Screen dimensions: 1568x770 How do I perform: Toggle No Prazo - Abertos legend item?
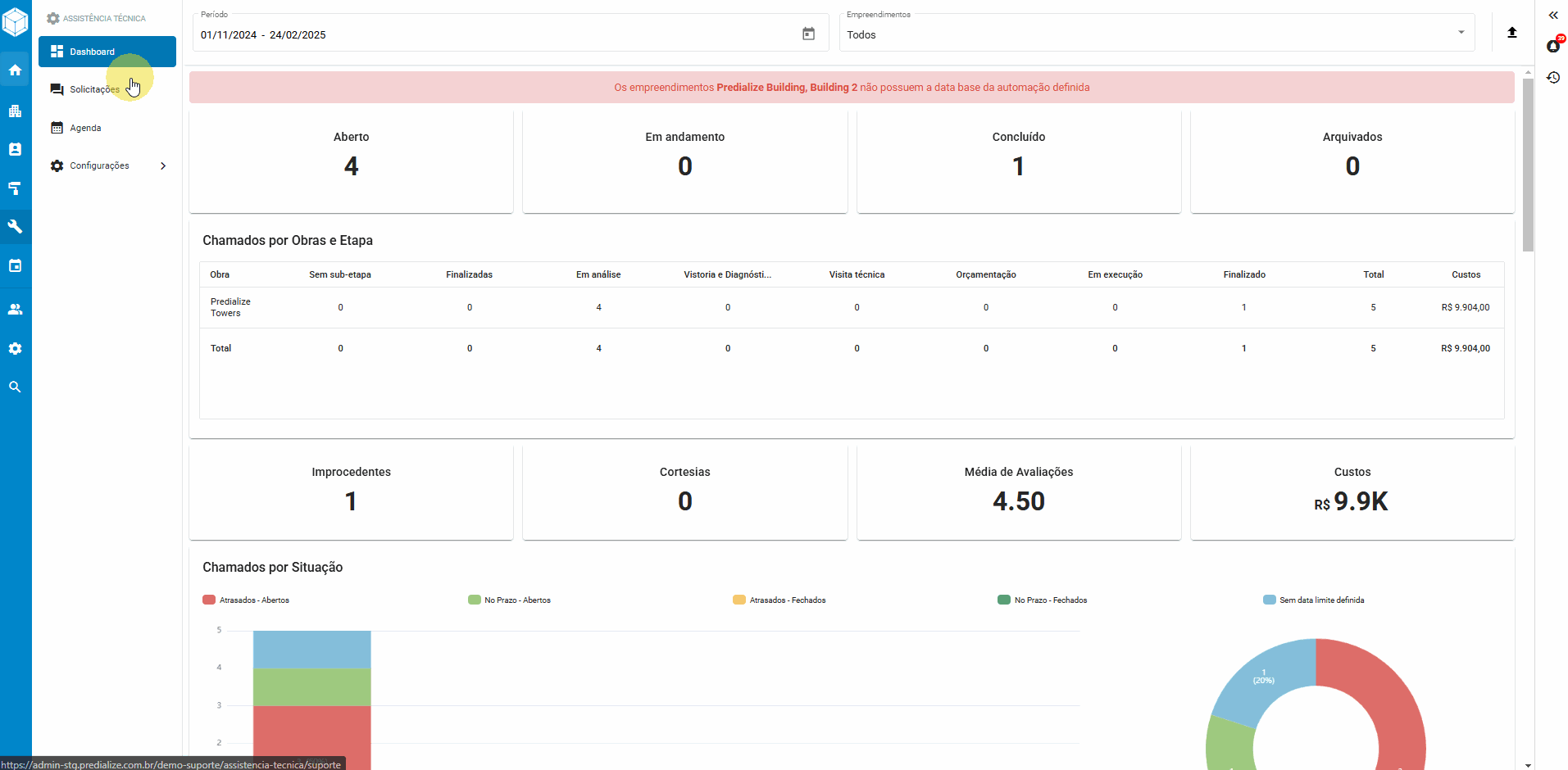(x=510, y=600)
